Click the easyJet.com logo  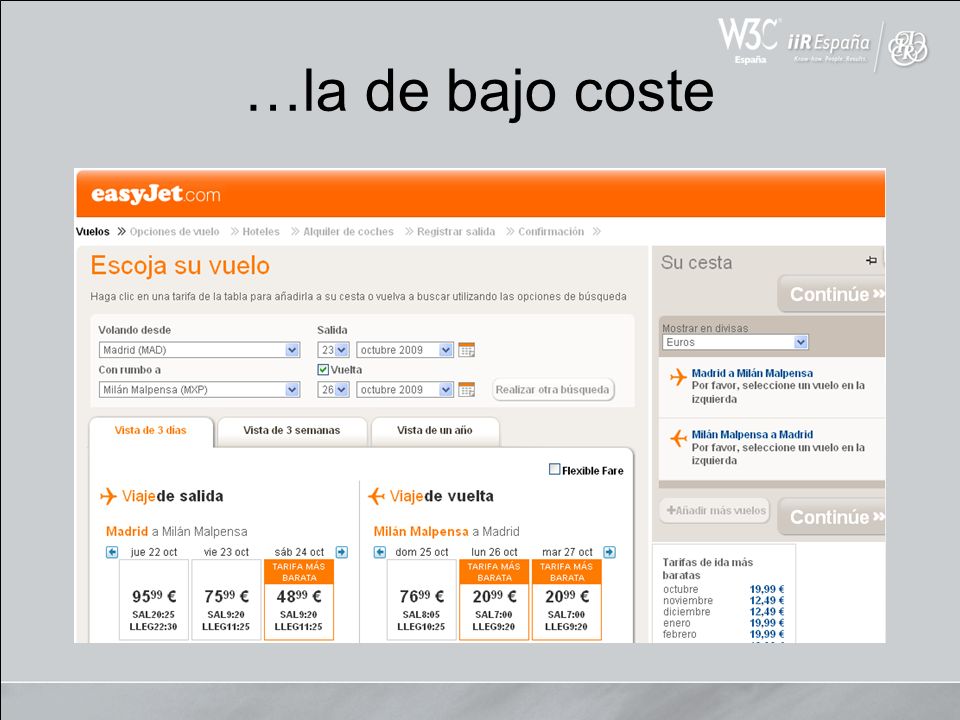[156, 195]
